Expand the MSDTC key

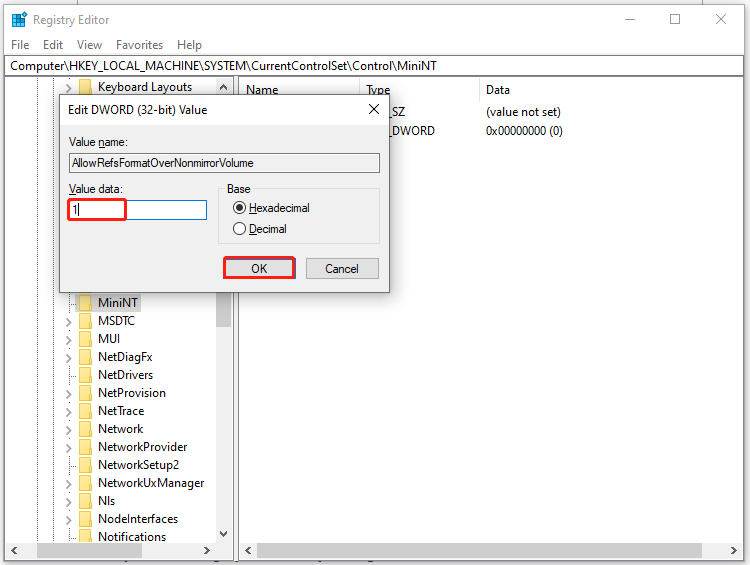(x=68, y=322)
